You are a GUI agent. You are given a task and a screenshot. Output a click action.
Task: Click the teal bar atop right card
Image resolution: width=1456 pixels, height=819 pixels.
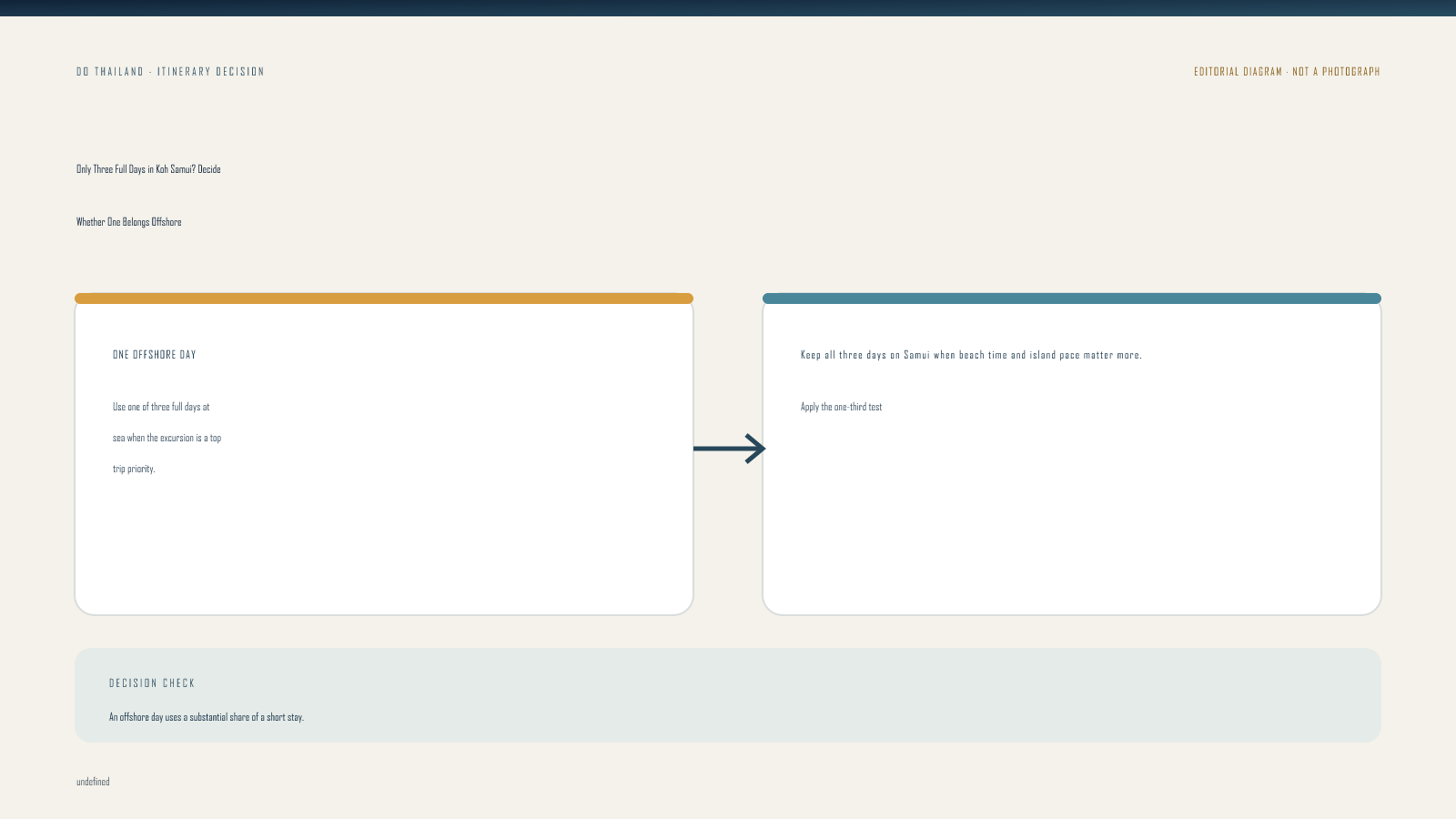pos(1072,298)
